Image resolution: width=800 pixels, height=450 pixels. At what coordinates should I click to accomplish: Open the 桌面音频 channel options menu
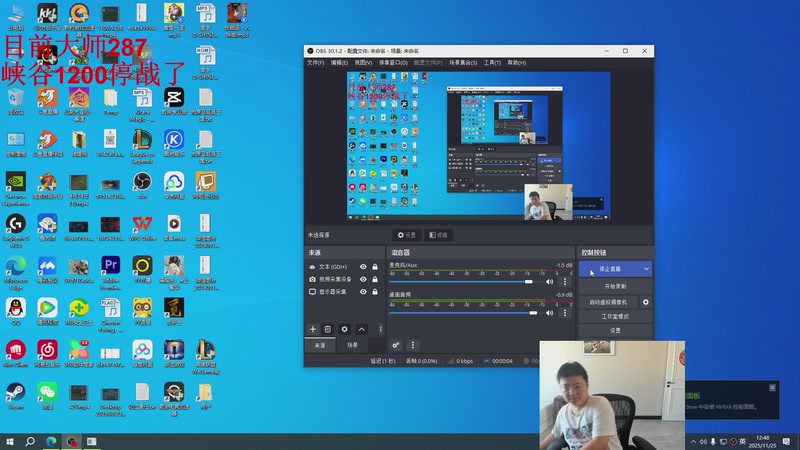(x=565, y=313)
